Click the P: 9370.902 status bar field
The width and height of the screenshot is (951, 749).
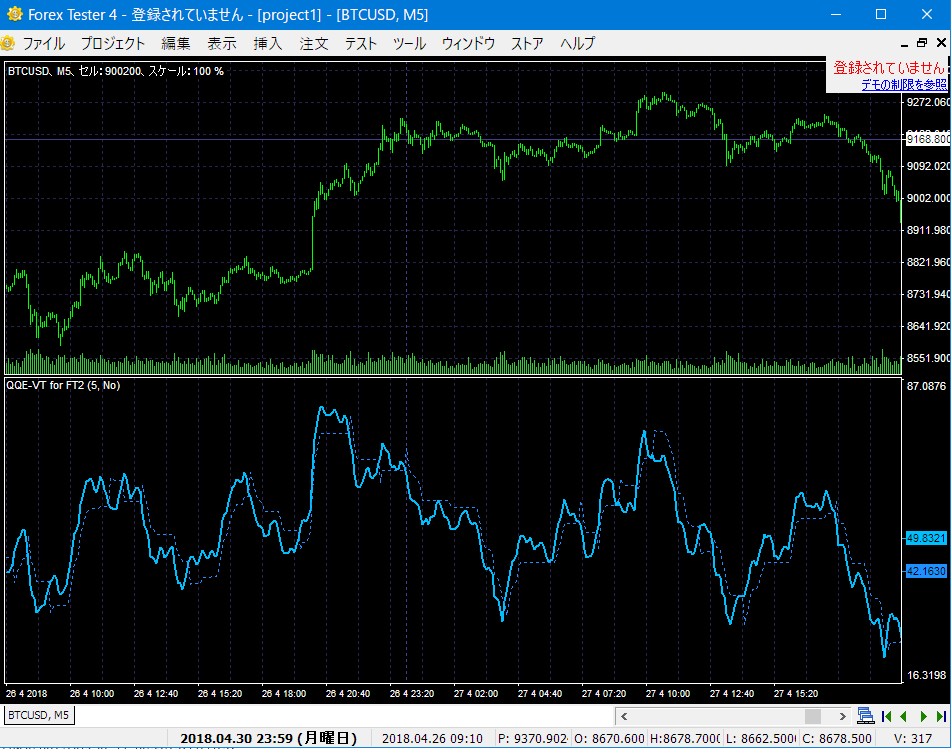click(533, 738)
